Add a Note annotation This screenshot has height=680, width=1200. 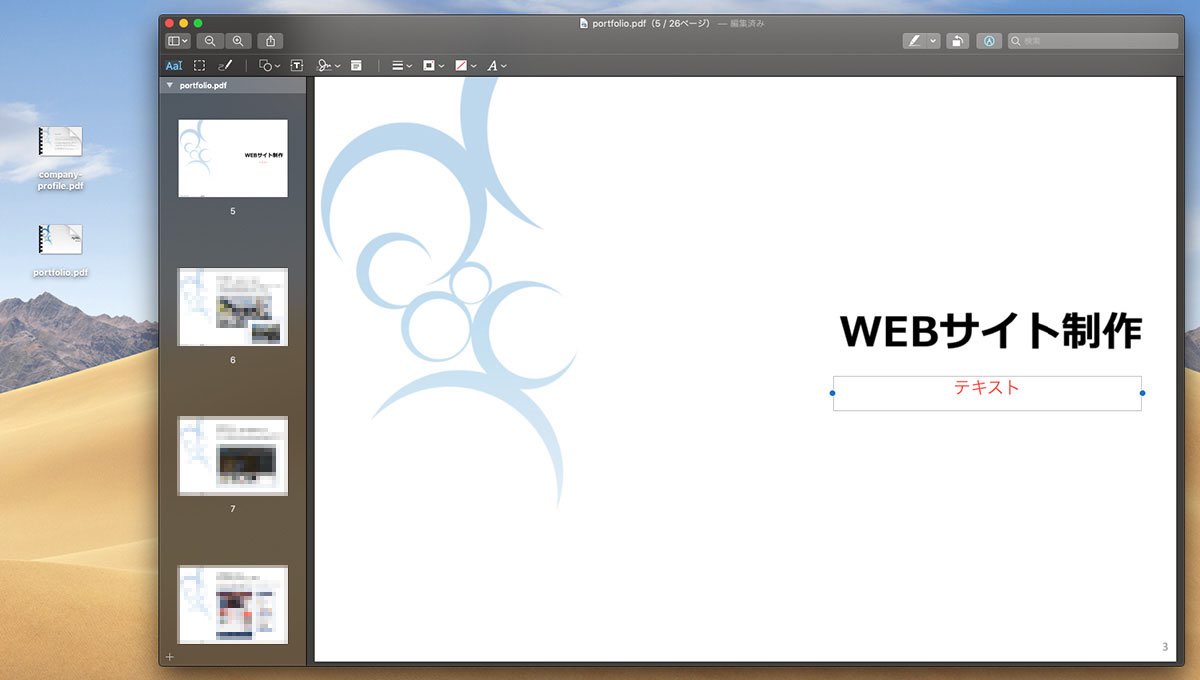(x=356, y=65)
